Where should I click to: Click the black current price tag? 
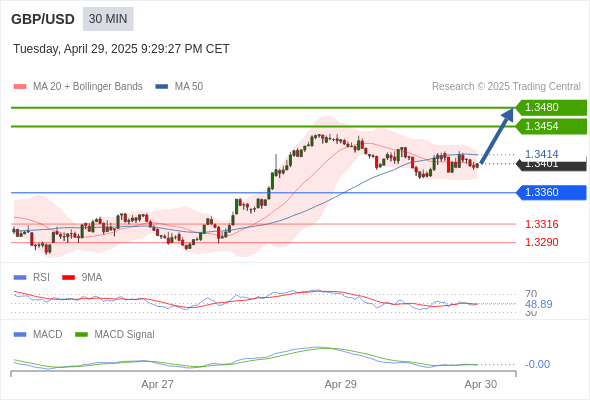click(x=551, y=165)
